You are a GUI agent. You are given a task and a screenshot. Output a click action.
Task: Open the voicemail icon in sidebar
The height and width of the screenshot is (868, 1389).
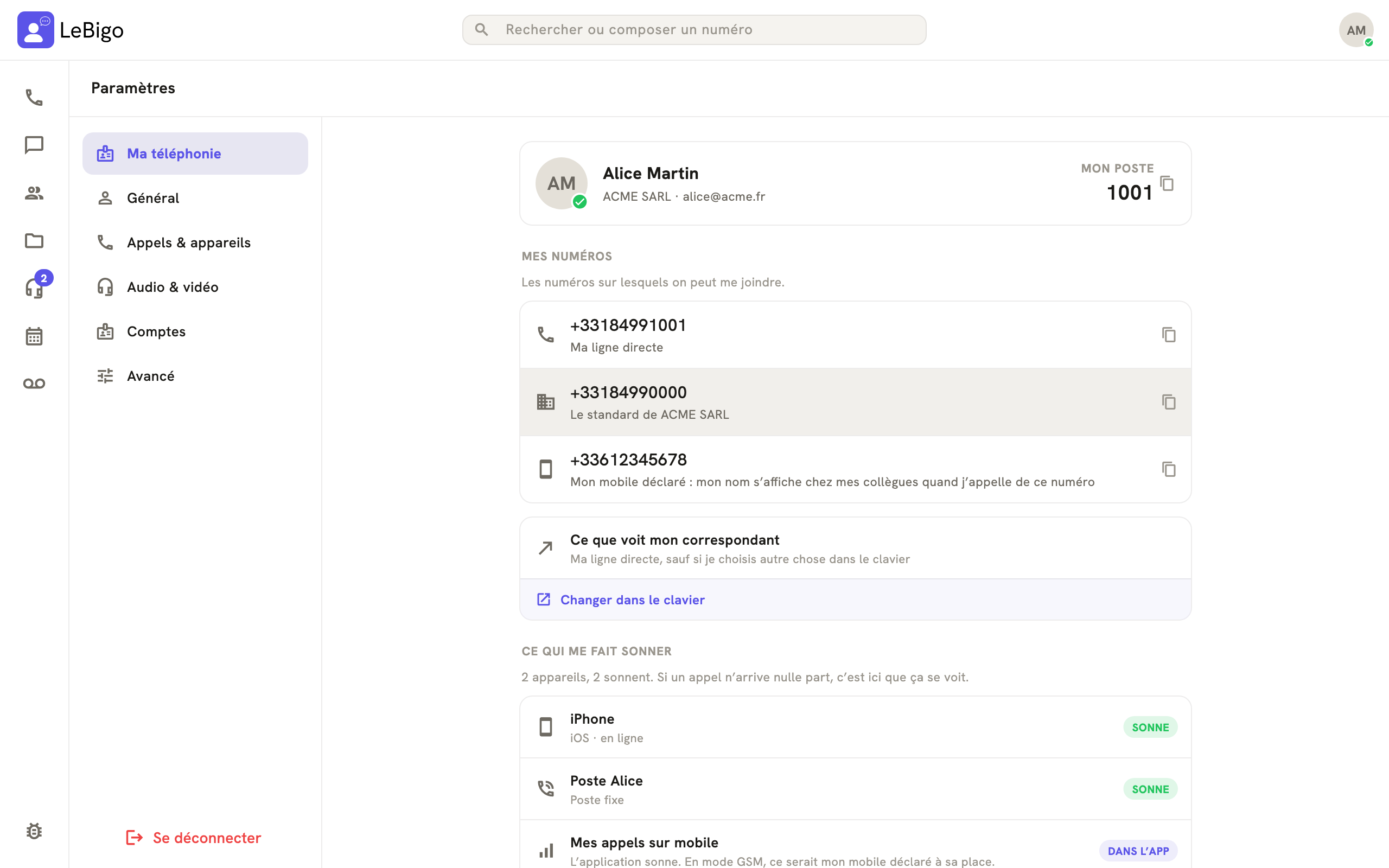[34, 384]
